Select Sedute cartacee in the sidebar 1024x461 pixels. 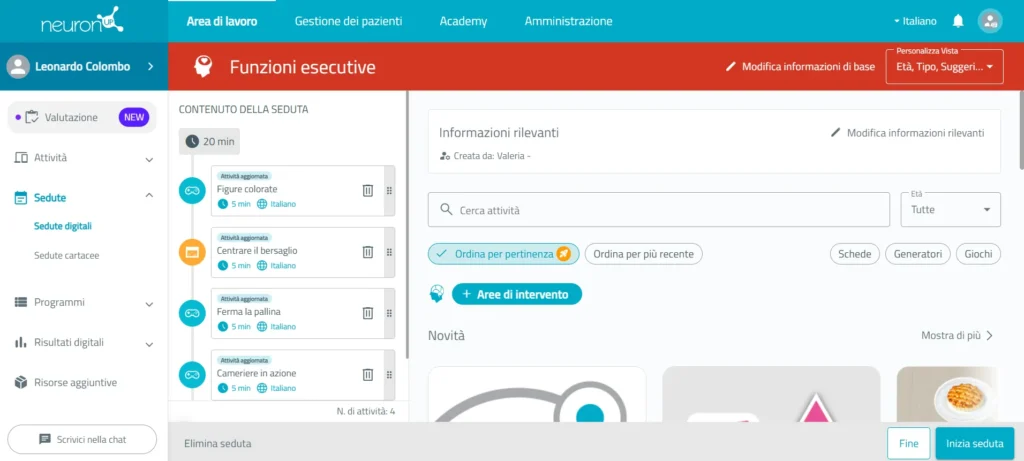click(x=67, y=255)
